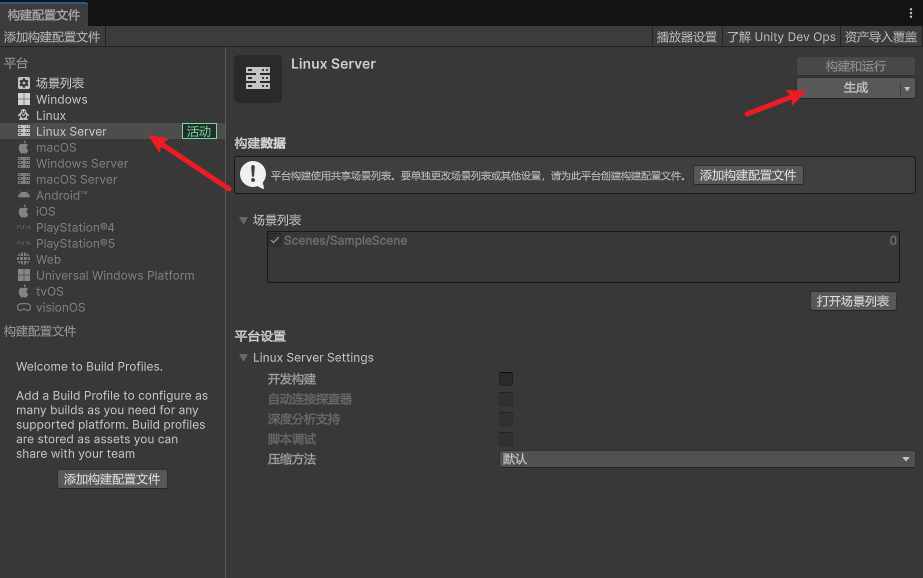The height and width of the screenshot is (578, 923).
Task: Open the window's three-dot options menu
Action: coord(911,13)
